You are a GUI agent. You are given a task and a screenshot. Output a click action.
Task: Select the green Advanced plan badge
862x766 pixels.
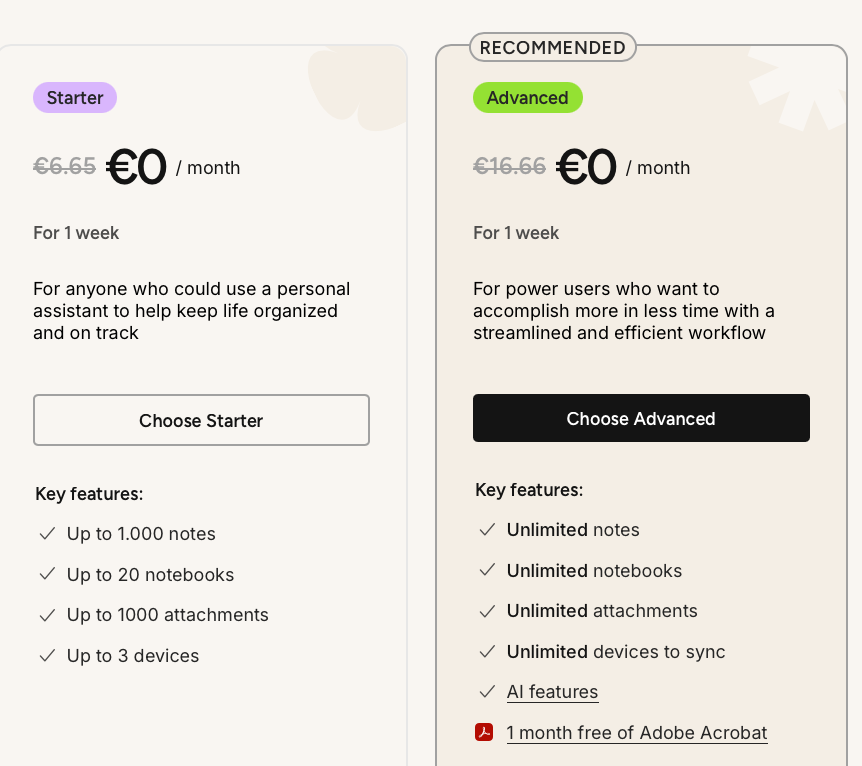click(527, 98)
